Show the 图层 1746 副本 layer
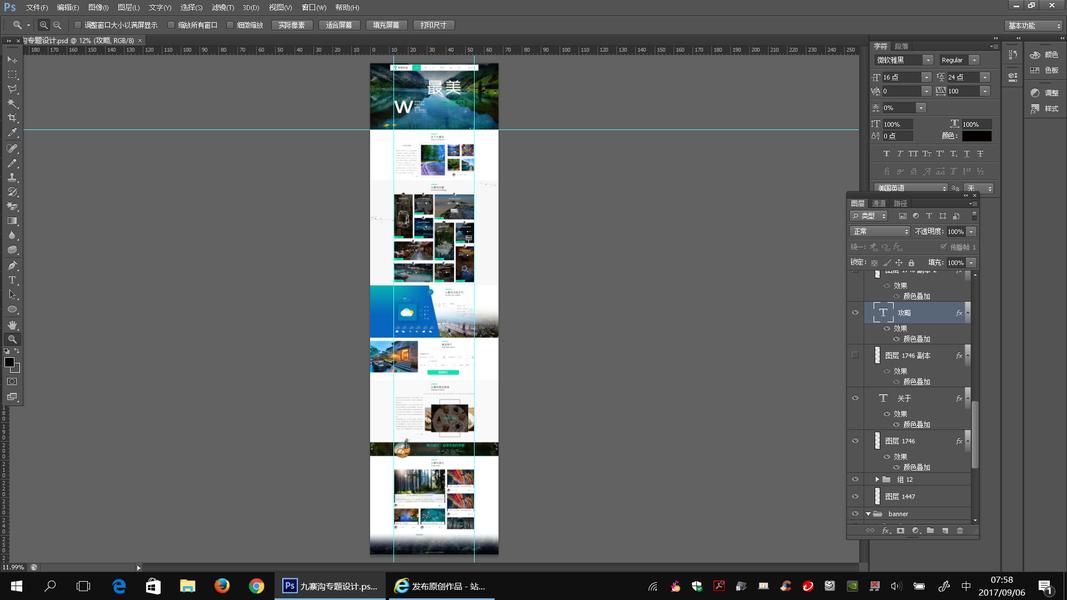The image size is (1067, 600). (x=855, y=355)
